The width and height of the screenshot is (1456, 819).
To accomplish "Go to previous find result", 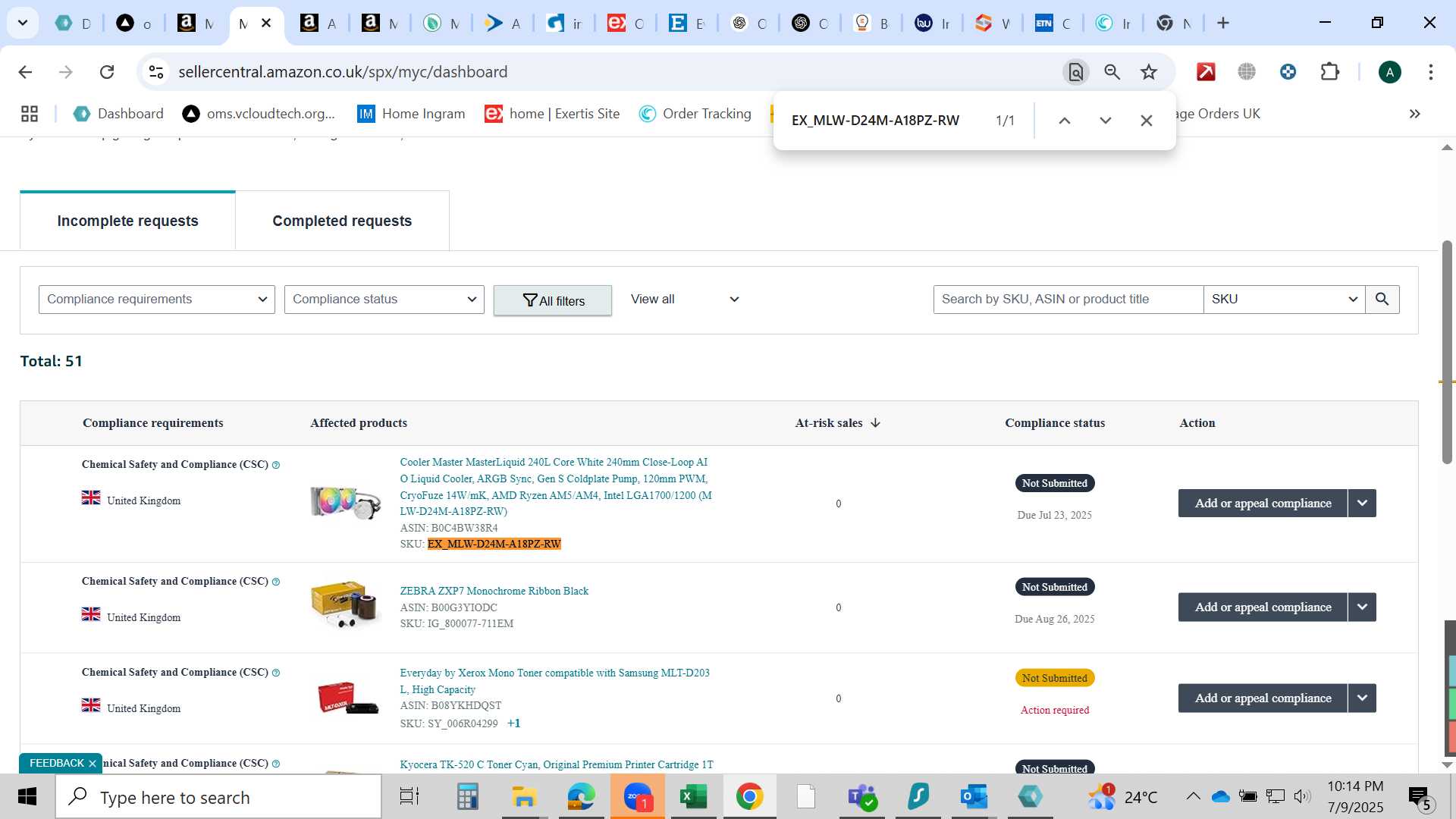I will [x=1065, y=121].
